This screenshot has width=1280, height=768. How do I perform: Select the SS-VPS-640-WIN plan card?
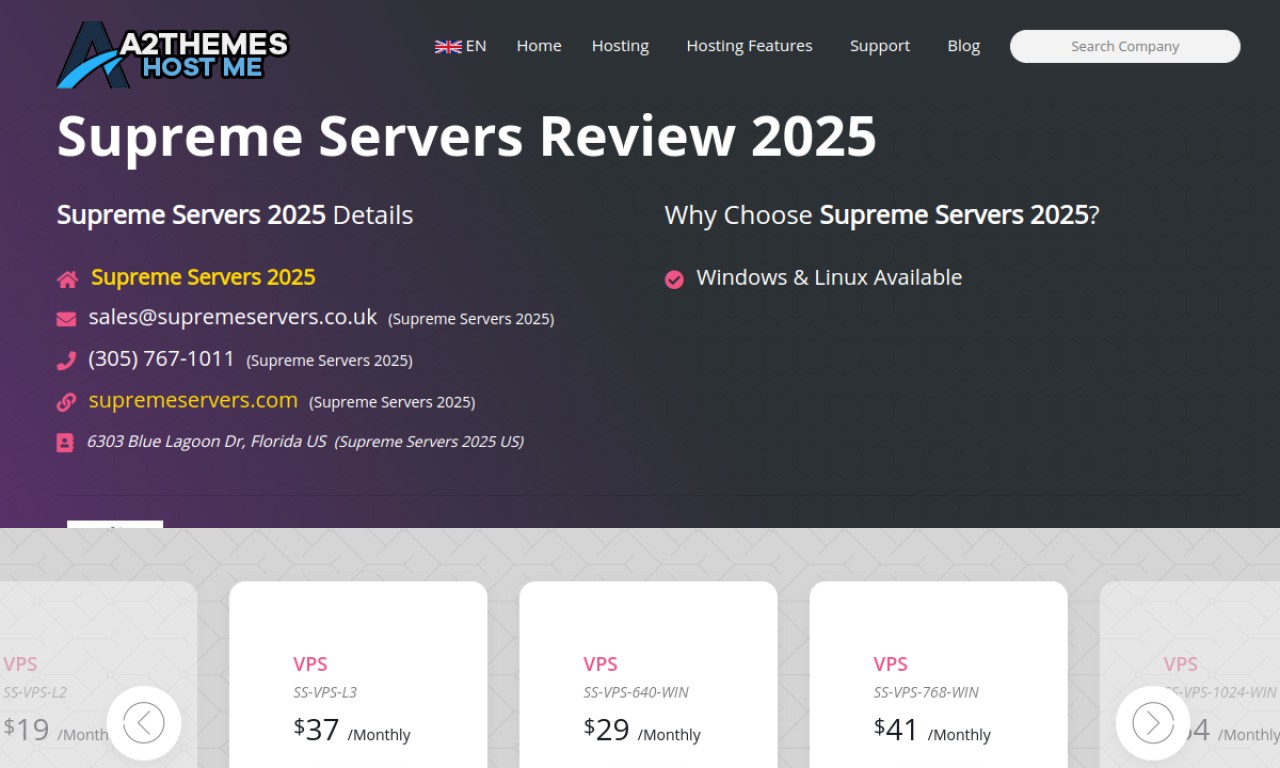point(648,675)
